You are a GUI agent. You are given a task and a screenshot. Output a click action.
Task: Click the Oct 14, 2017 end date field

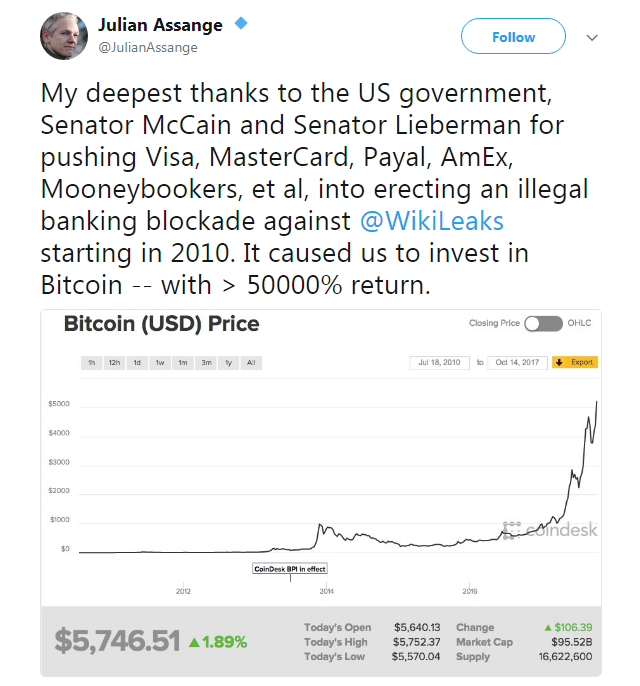[x=518, y=362]
